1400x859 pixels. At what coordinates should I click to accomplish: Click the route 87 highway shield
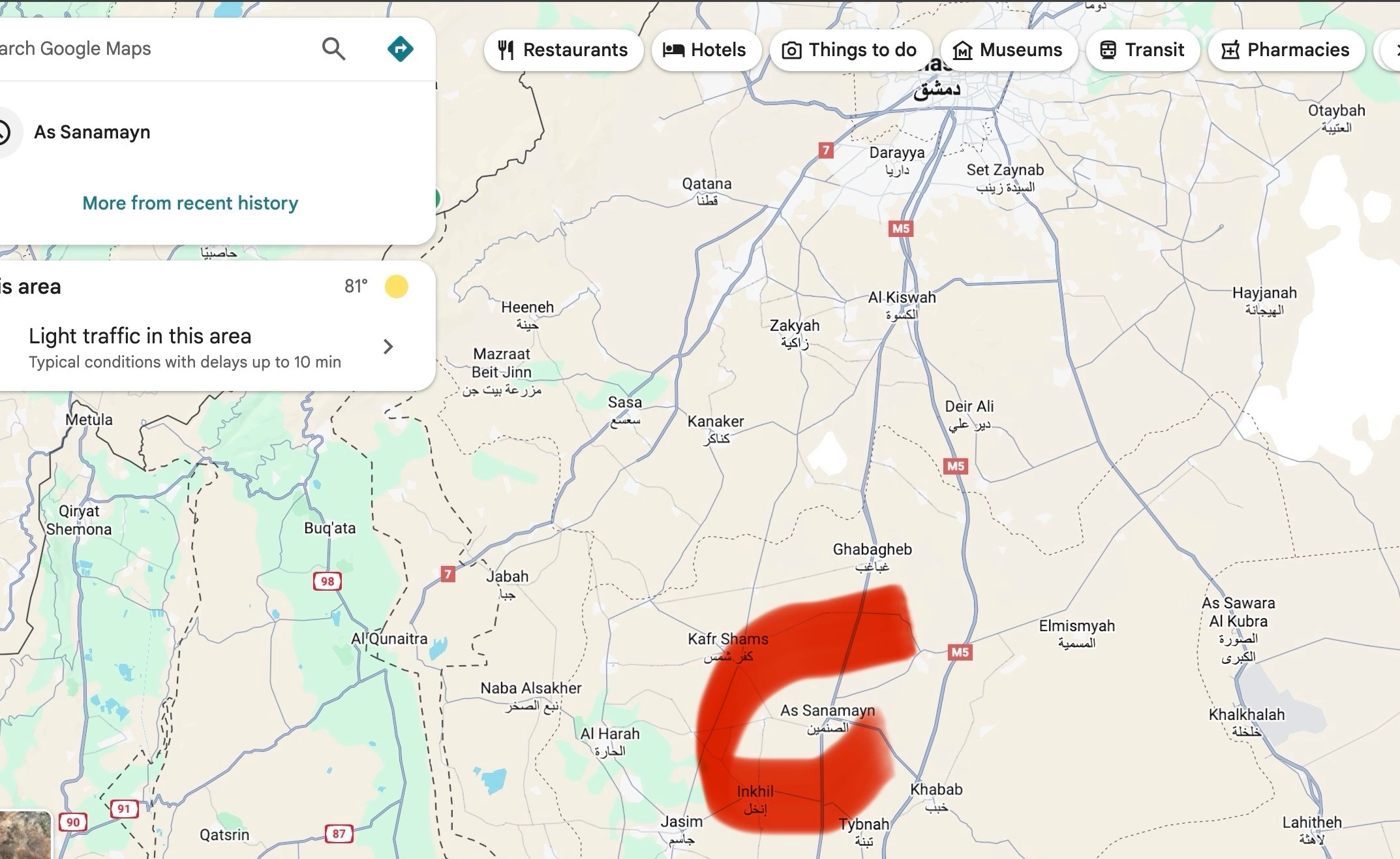click(x=339, y=834)
